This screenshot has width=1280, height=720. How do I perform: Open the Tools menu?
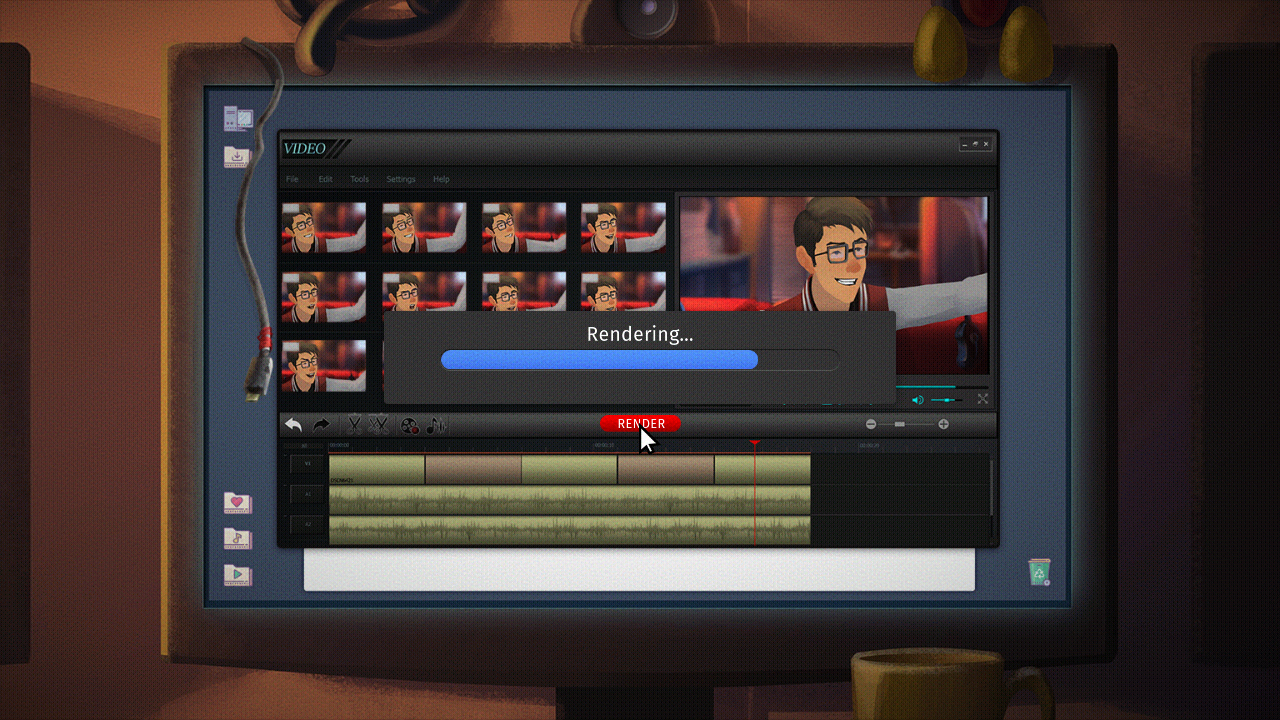[359, 179]
